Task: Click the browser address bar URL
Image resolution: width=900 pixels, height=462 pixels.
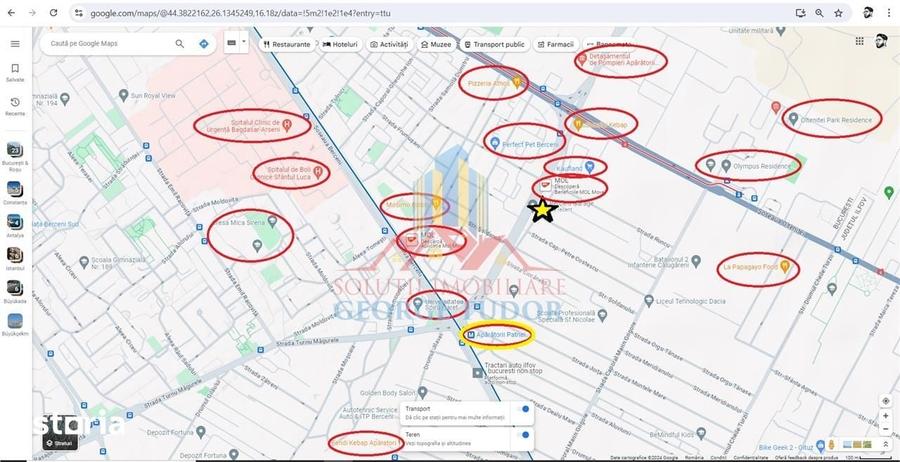Action: tap(241, 13)
